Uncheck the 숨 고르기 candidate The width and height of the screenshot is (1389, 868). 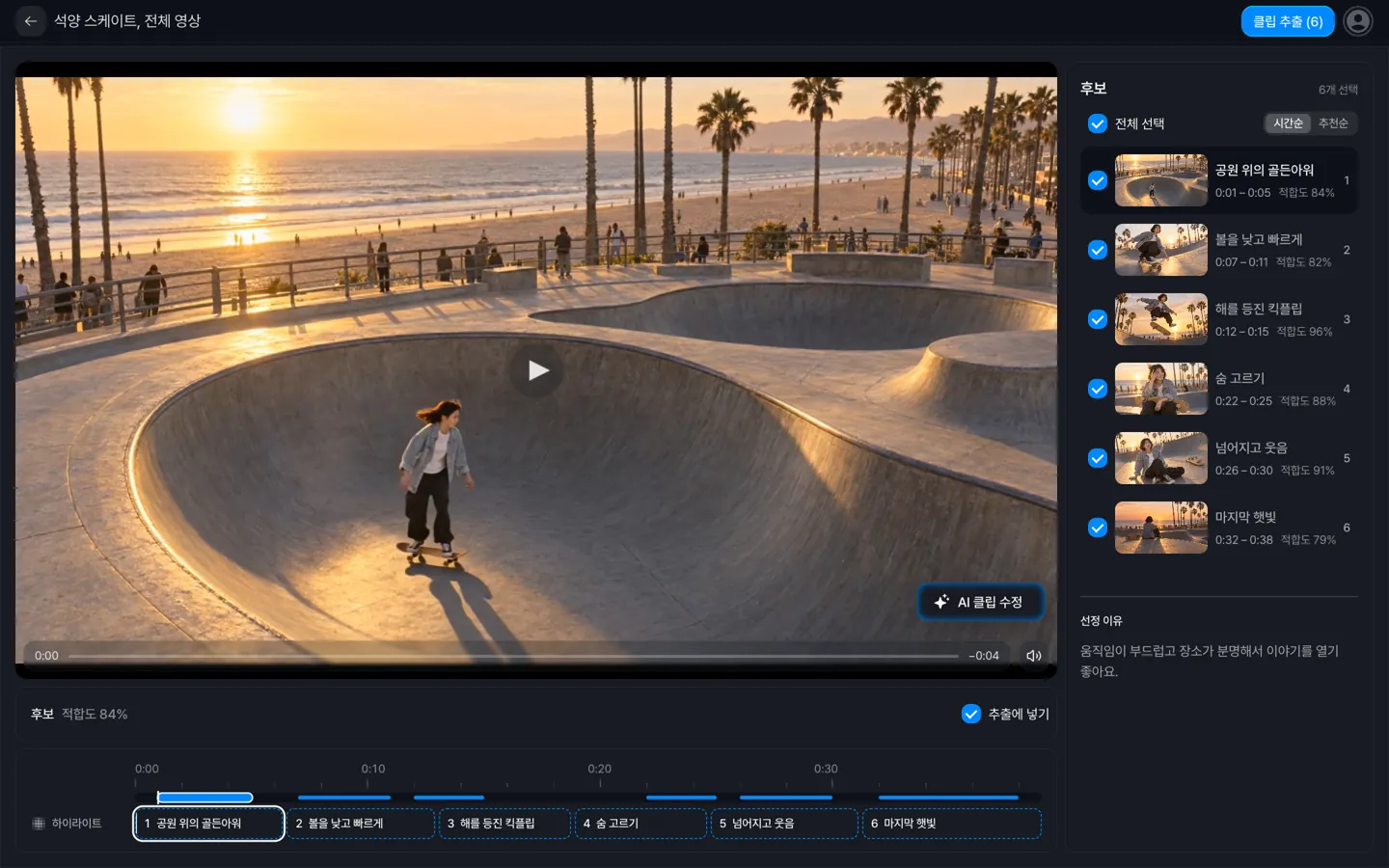(x=1098, y=389)
